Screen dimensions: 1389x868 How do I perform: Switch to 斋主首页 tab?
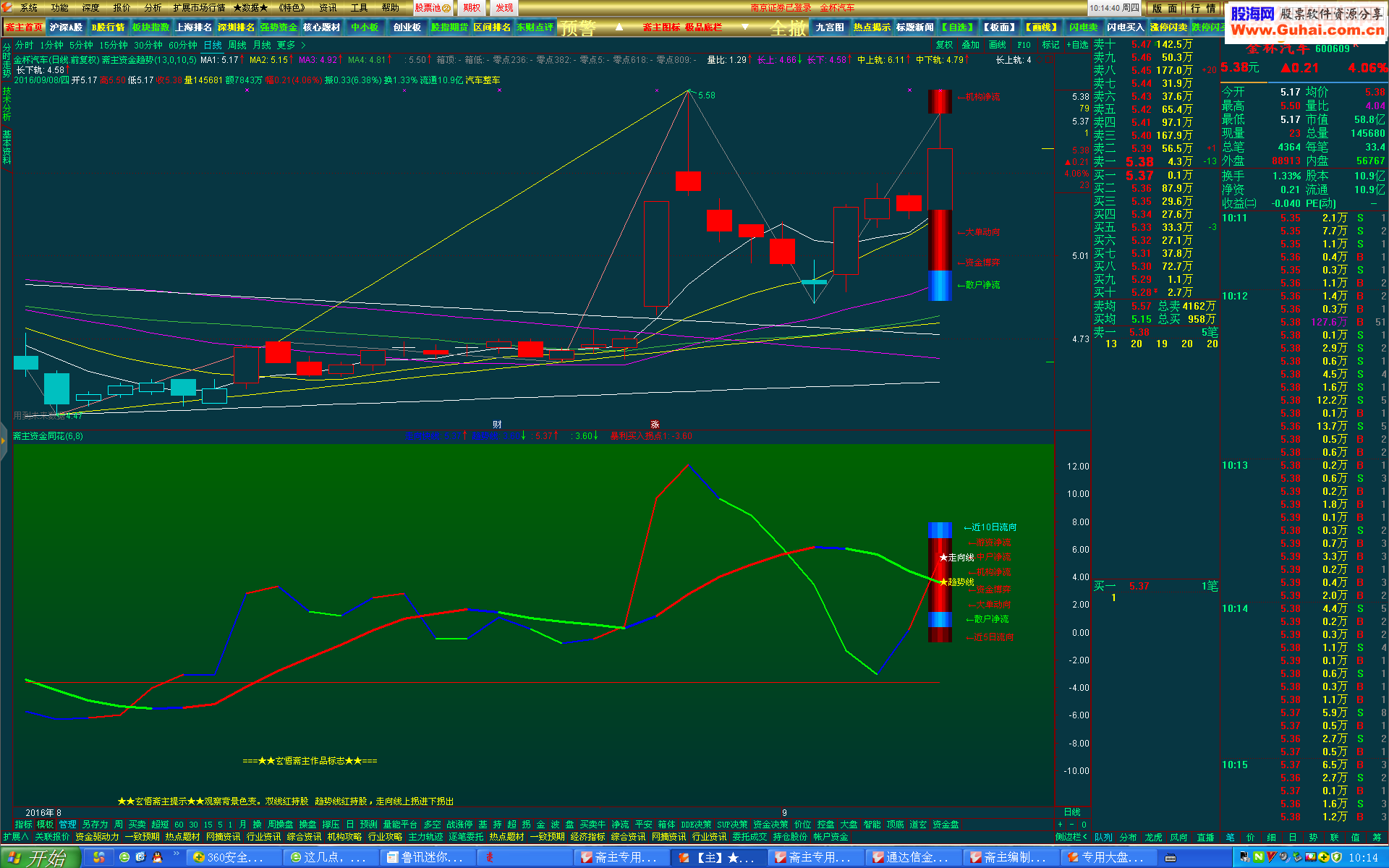24,27
